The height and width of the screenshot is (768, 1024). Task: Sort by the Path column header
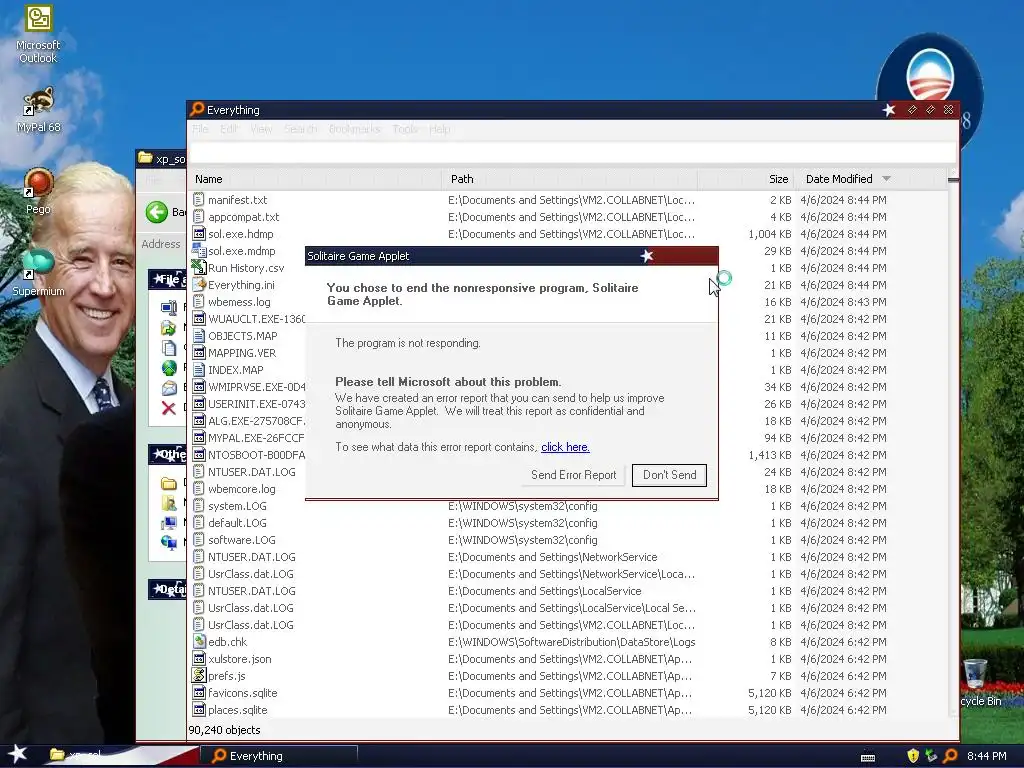[570, 179]
